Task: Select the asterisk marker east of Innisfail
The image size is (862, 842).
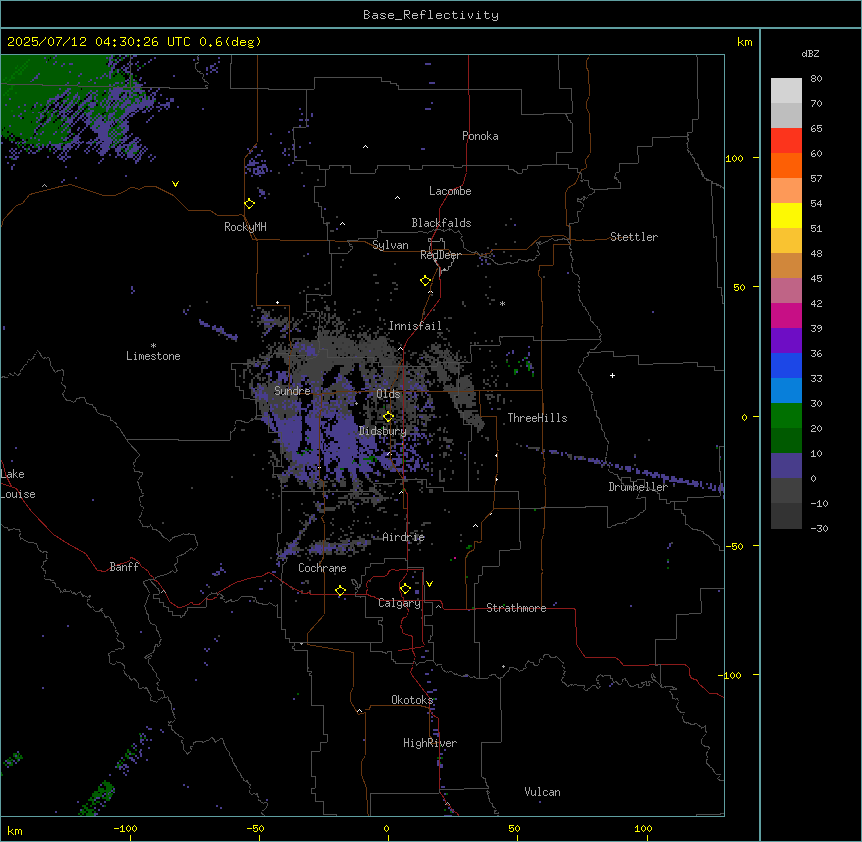Action: 502,303
